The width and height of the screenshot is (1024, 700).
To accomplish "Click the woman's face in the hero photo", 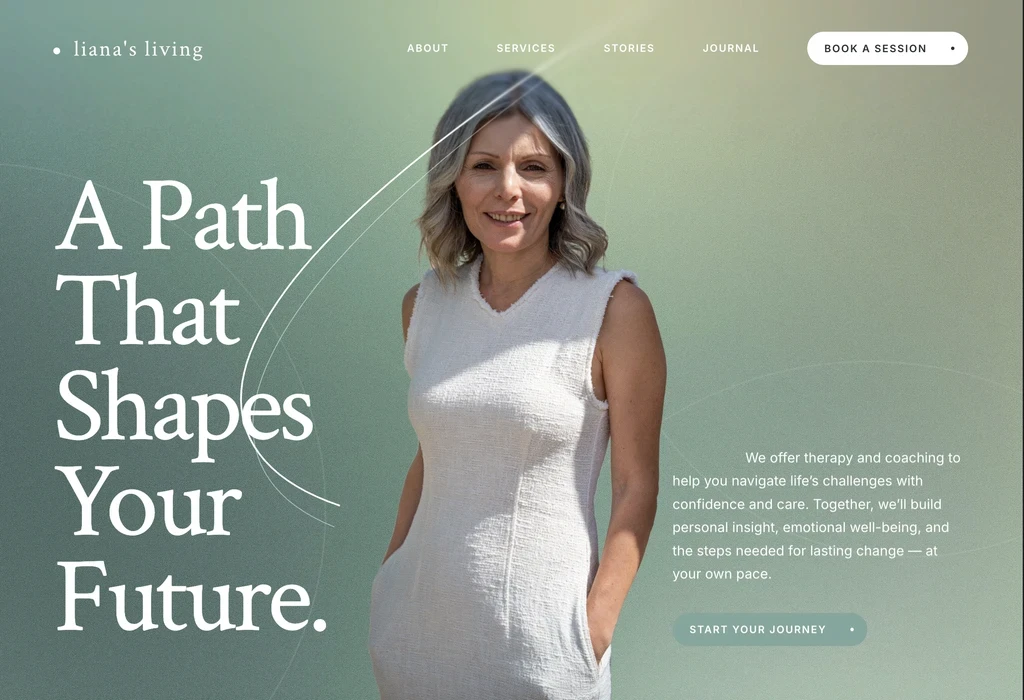I will coord(509,186).
